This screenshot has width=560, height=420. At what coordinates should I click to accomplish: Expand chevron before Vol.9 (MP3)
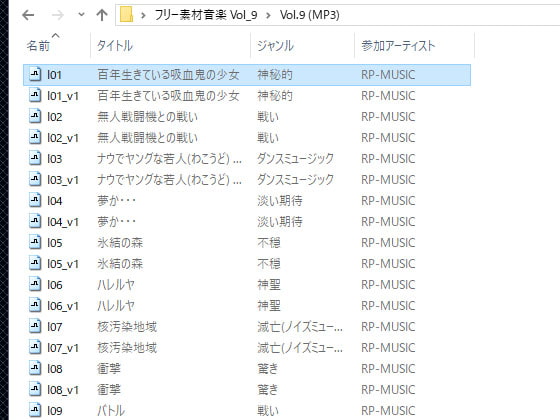(x=268, y=15)
